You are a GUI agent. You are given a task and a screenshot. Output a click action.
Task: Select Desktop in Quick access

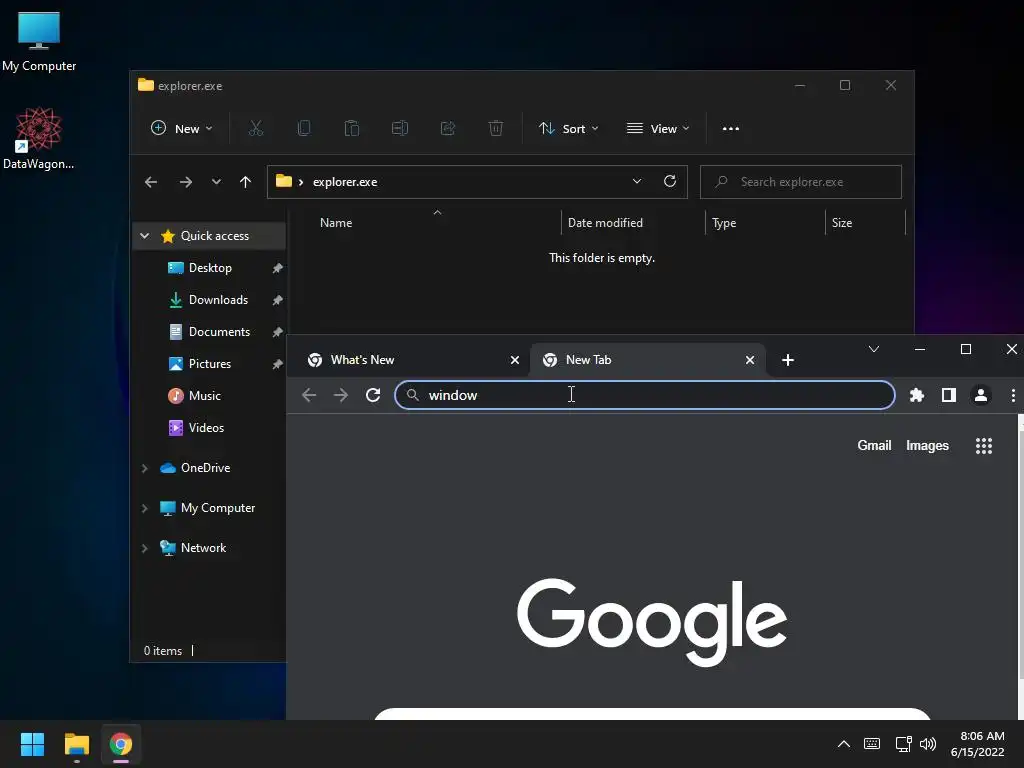click(210, 268)
